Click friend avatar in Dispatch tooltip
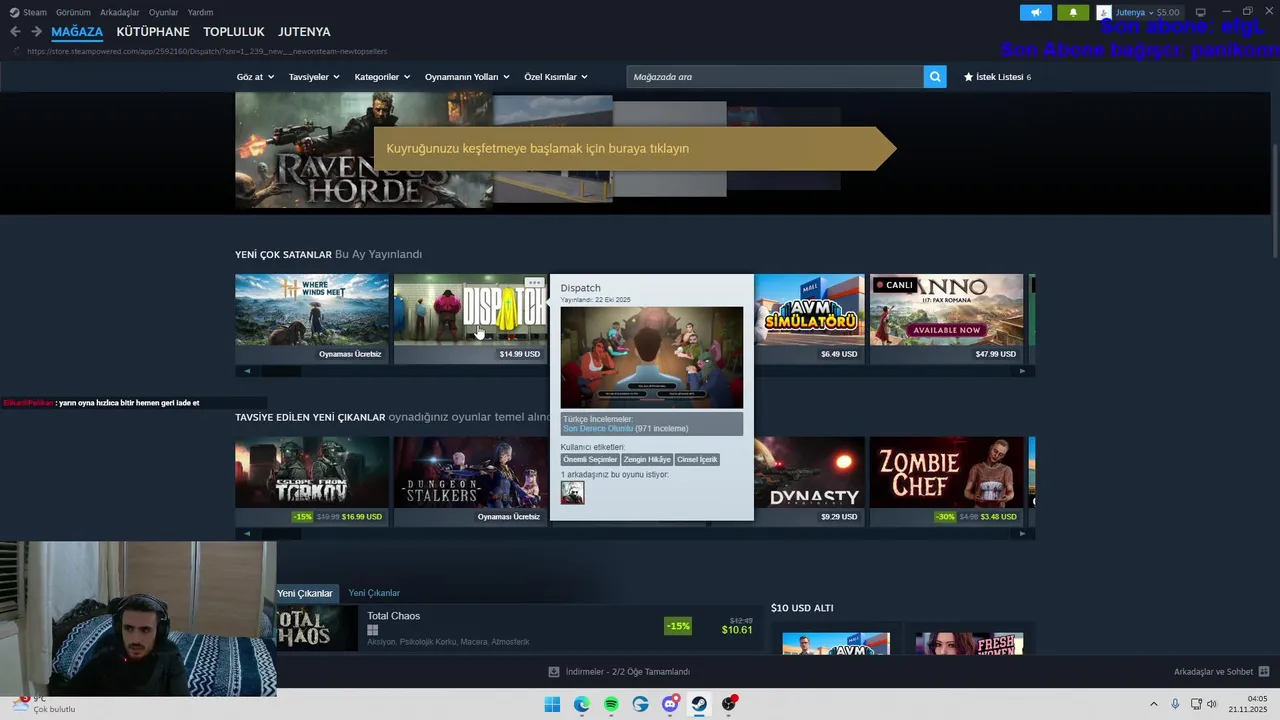This screenshot has width=1280, height=720. [x=572, y=493]
